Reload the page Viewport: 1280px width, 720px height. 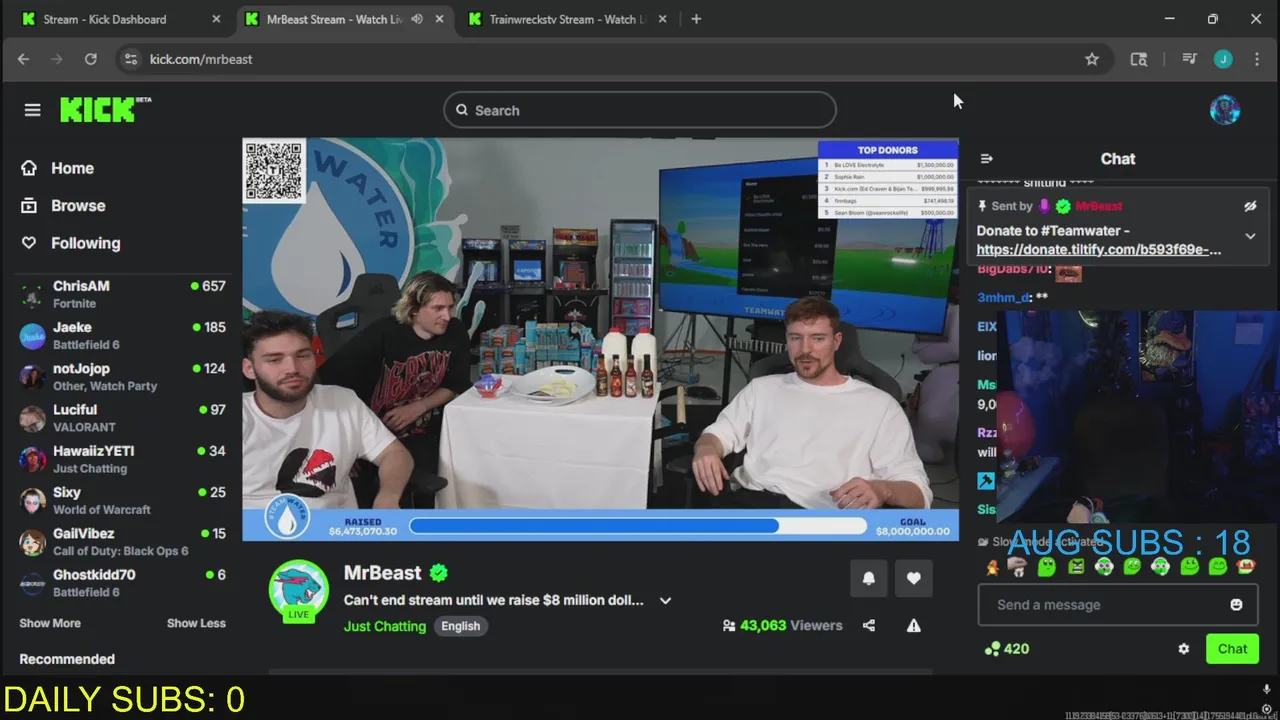[x=90, y=59]
